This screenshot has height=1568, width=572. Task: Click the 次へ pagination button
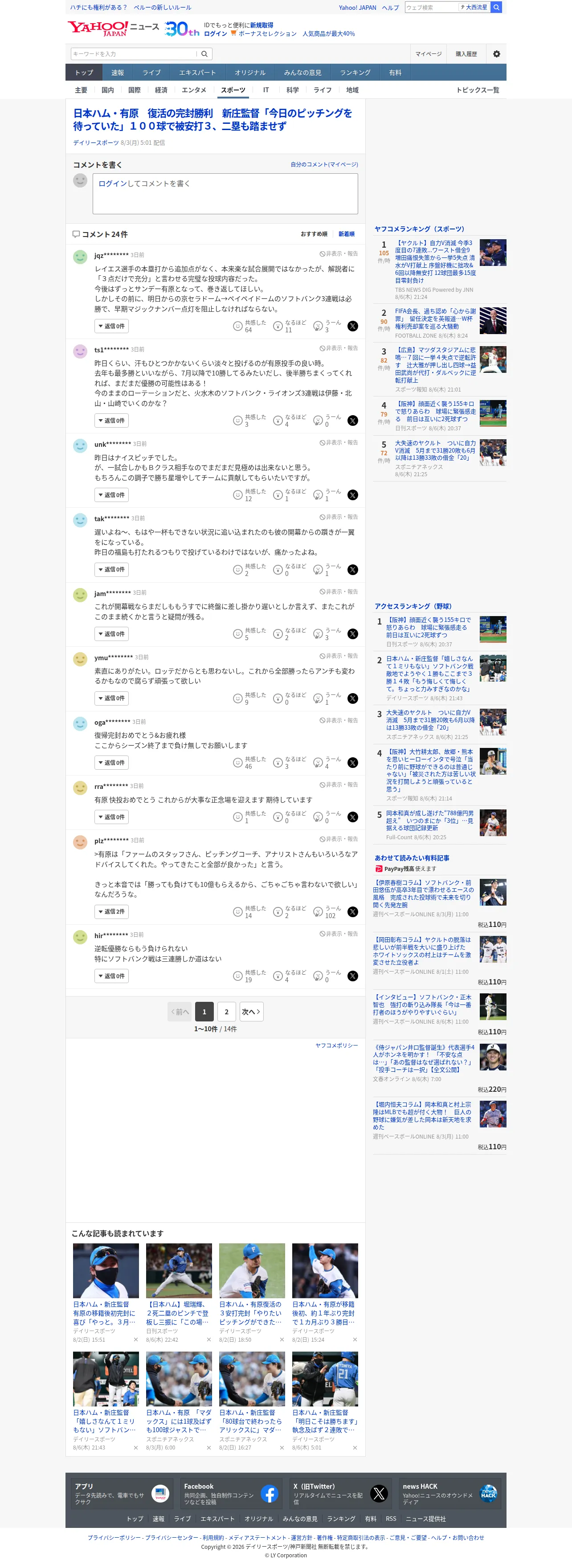click(x=251, y=1012)
